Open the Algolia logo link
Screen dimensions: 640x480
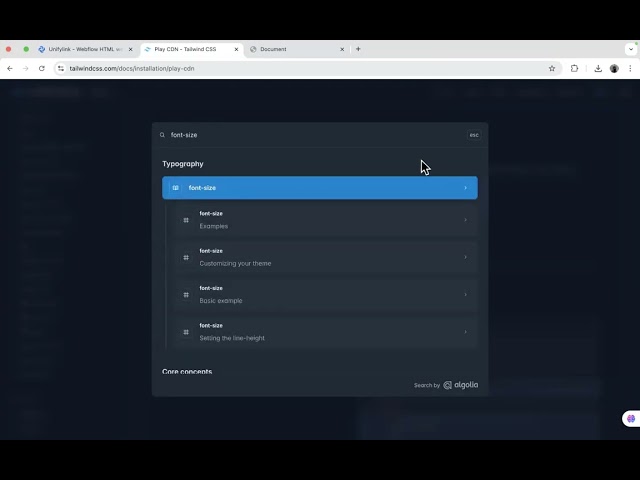coord(461,385)
